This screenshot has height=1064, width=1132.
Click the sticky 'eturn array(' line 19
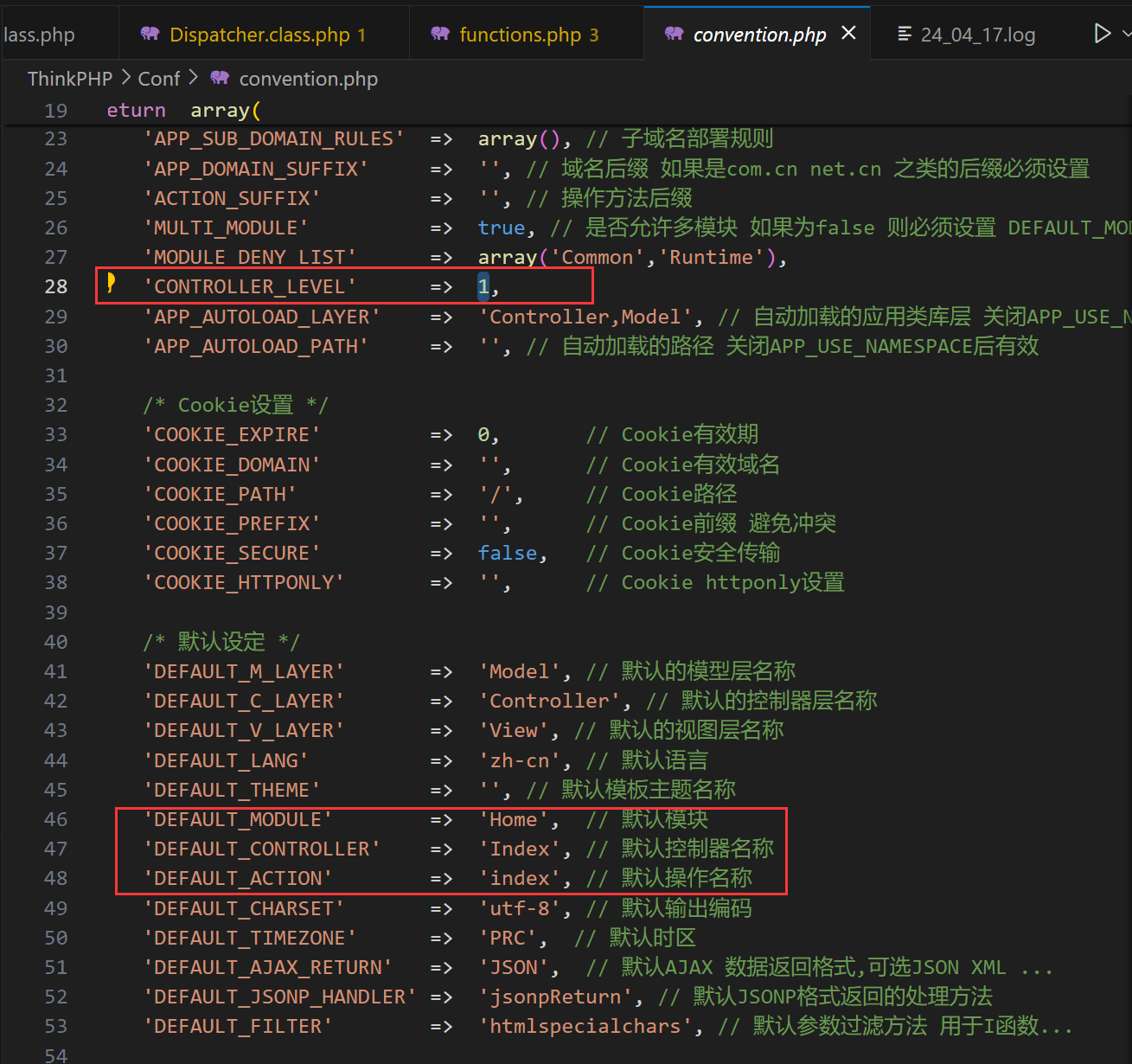point(183,111)
